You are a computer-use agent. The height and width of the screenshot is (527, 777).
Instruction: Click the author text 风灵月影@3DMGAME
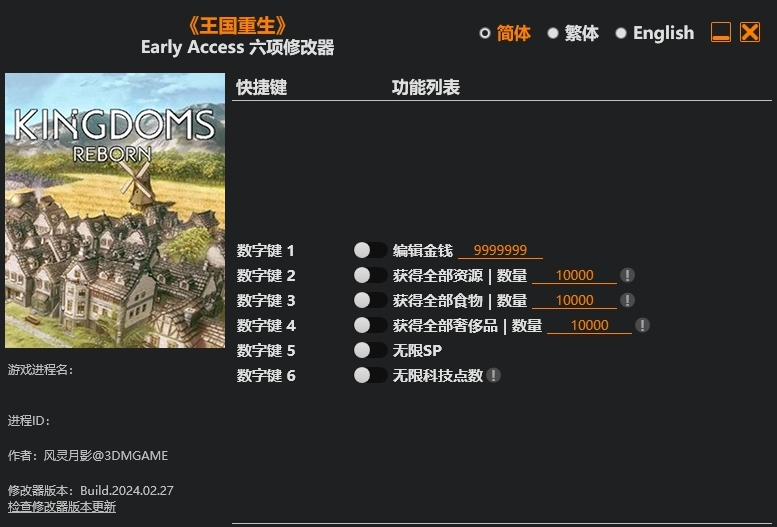click(x=106, y=456)
